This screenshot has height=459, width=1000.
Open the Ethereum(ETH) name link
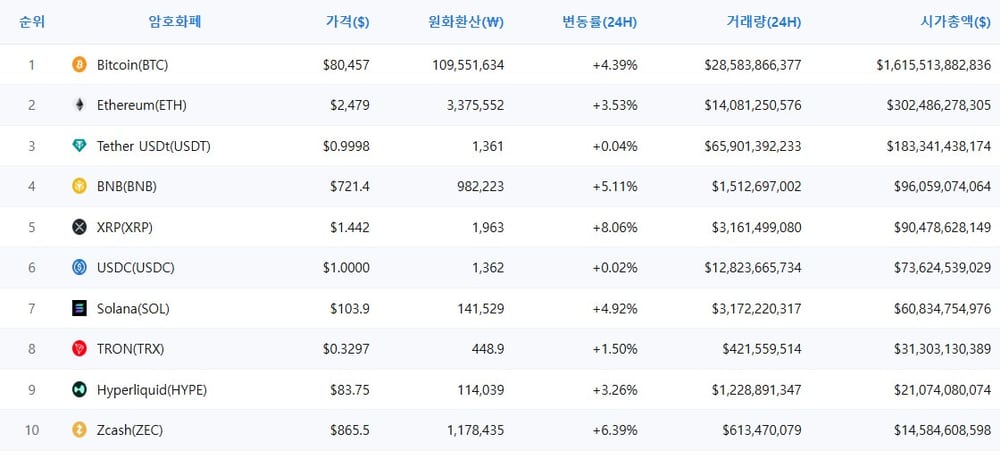[x=142, y=106]
